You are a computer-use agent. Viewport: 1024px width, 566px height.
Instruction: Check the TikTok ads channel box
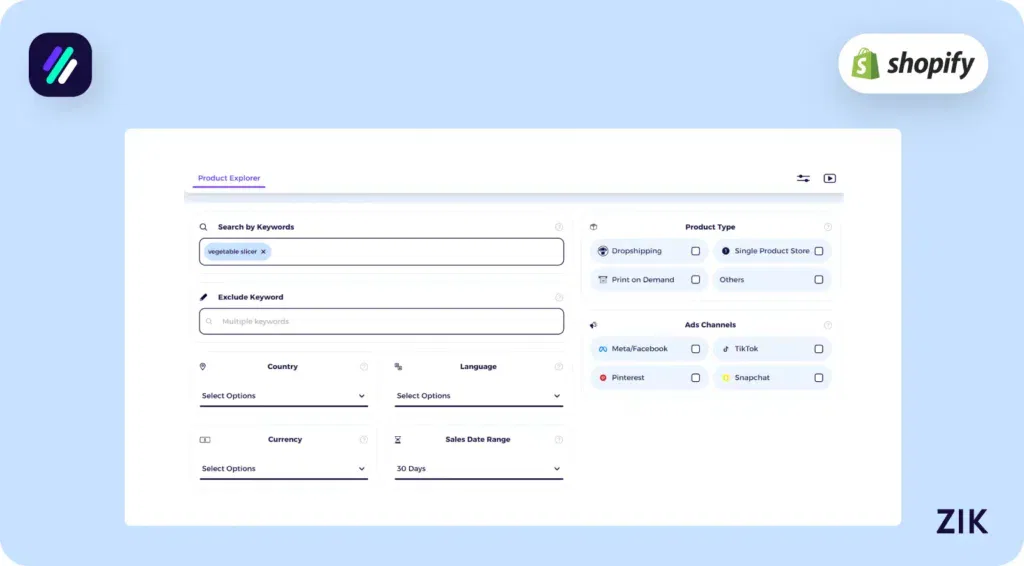click(x=818, y=349)
